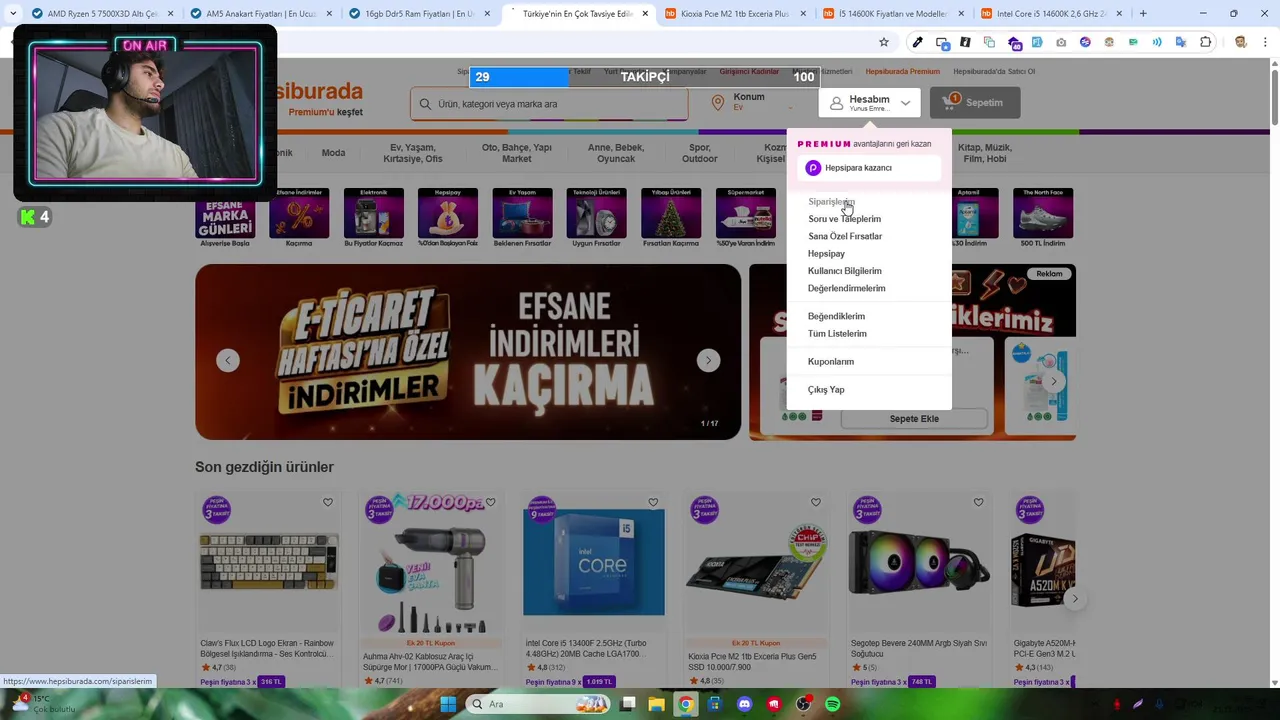
Task: Select Değerlendirmelerim menu item
Action: [846, 288]
